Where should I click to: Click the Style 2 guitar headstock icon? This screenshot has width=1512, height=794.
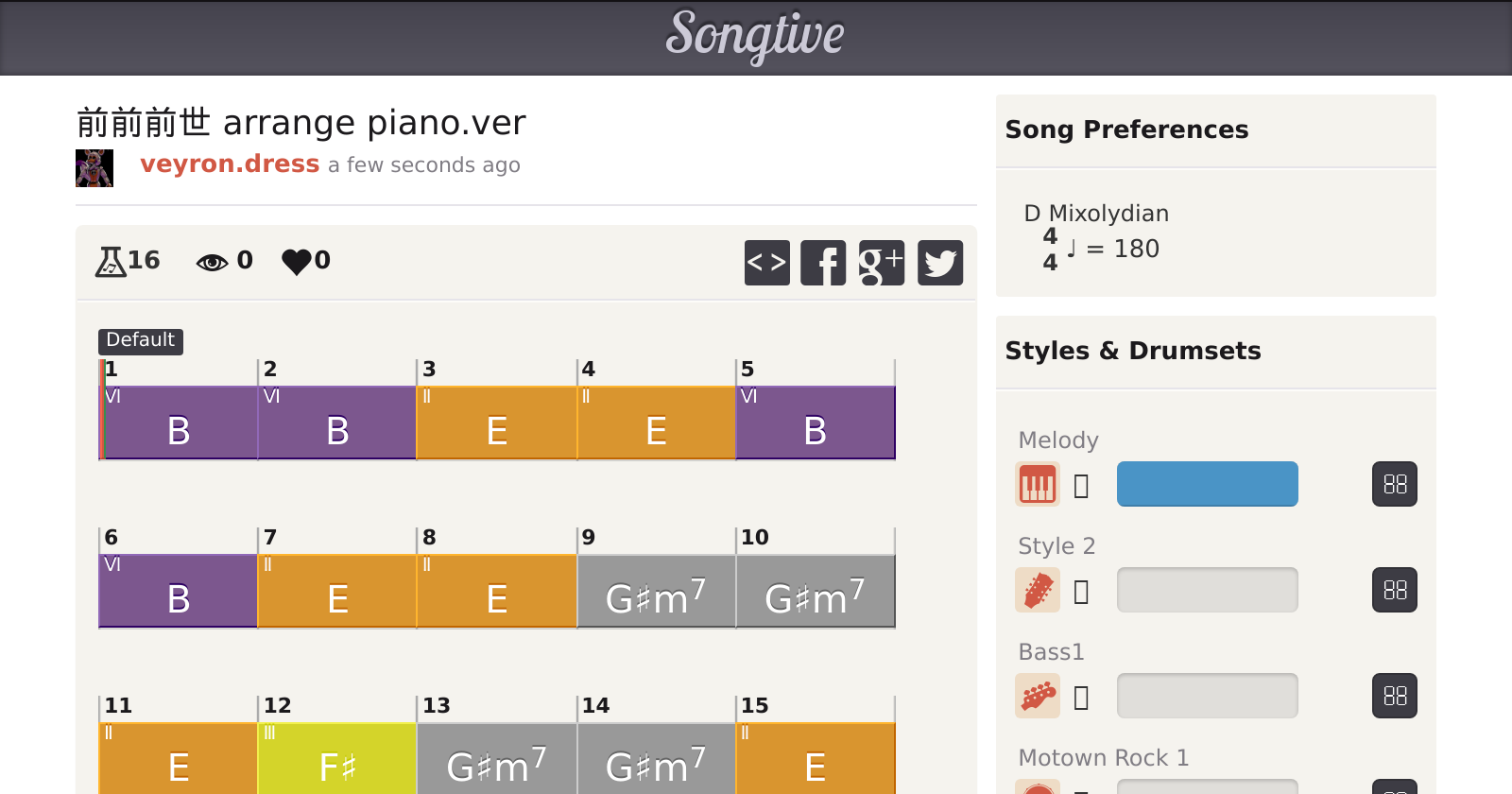pyautogui.click(x=1037, y=590)
